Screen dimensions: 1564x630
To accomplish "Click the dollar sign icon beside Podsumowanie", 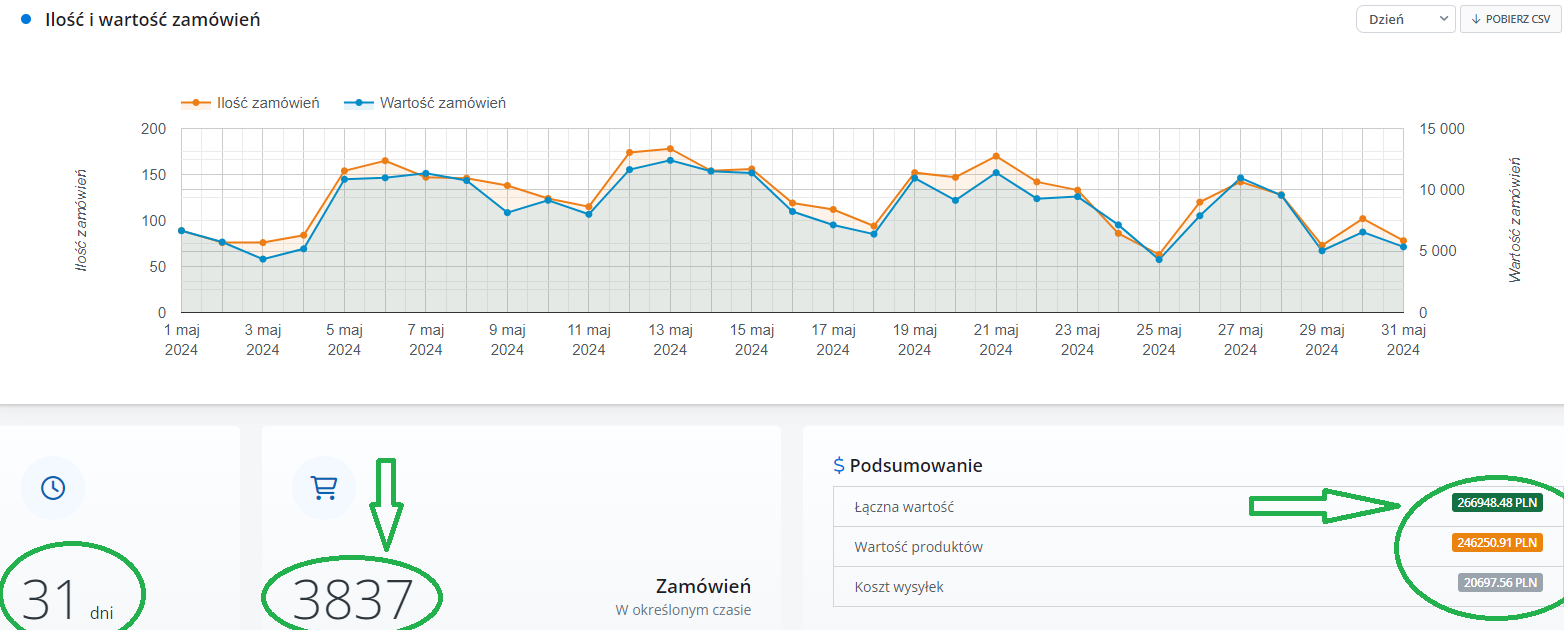I will (x=839, y=465).
